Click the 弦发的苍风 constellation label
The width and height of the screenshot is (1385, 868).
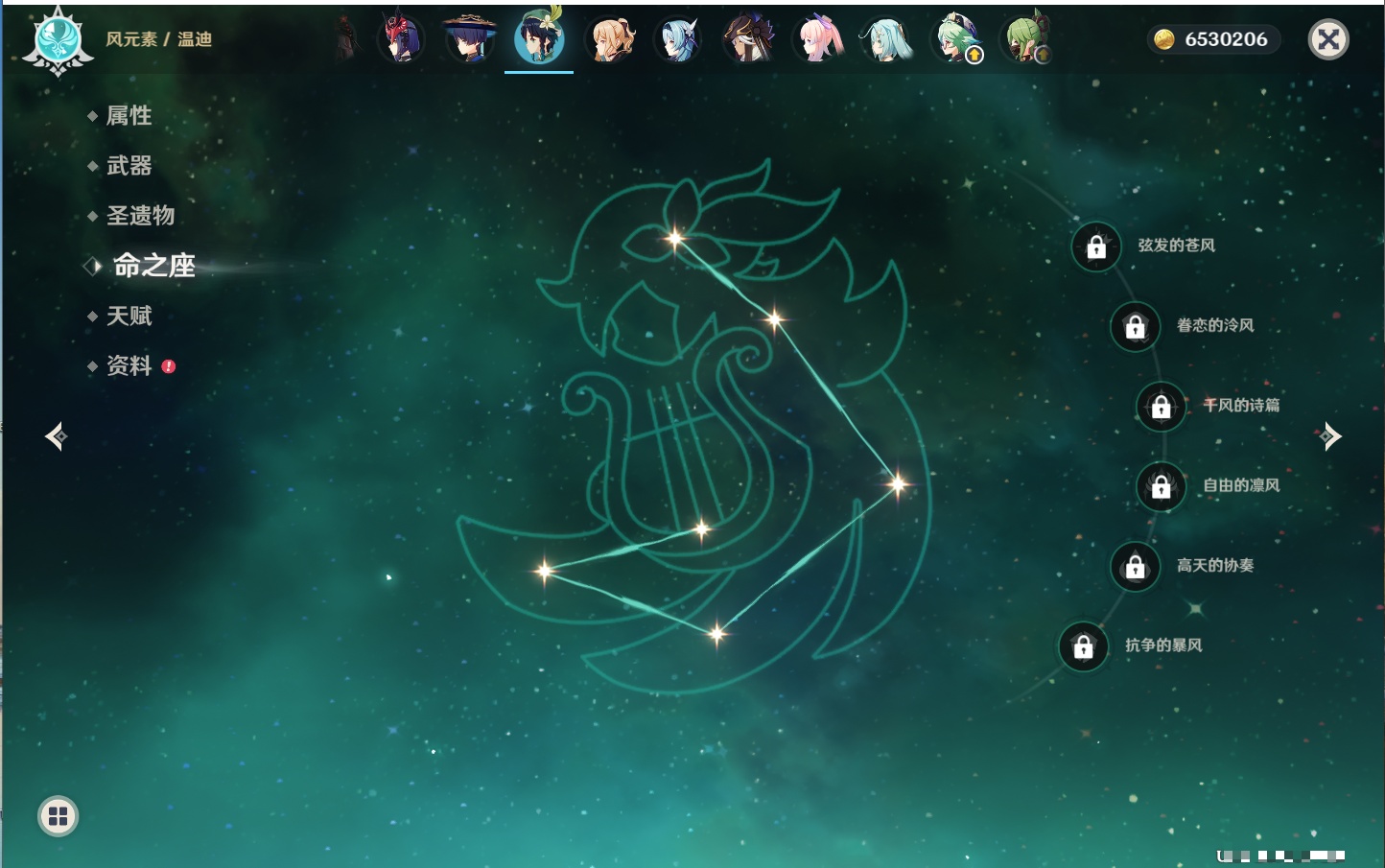coord(1176,246)
